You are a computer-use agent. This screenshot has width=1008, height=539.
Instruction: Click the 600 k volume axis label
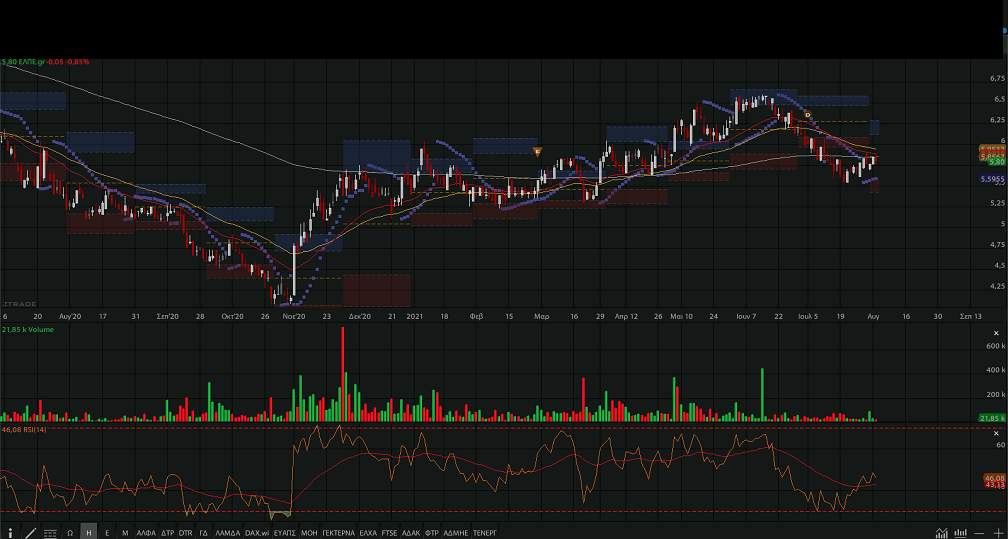pyautogui.click(x=996, y=346)
